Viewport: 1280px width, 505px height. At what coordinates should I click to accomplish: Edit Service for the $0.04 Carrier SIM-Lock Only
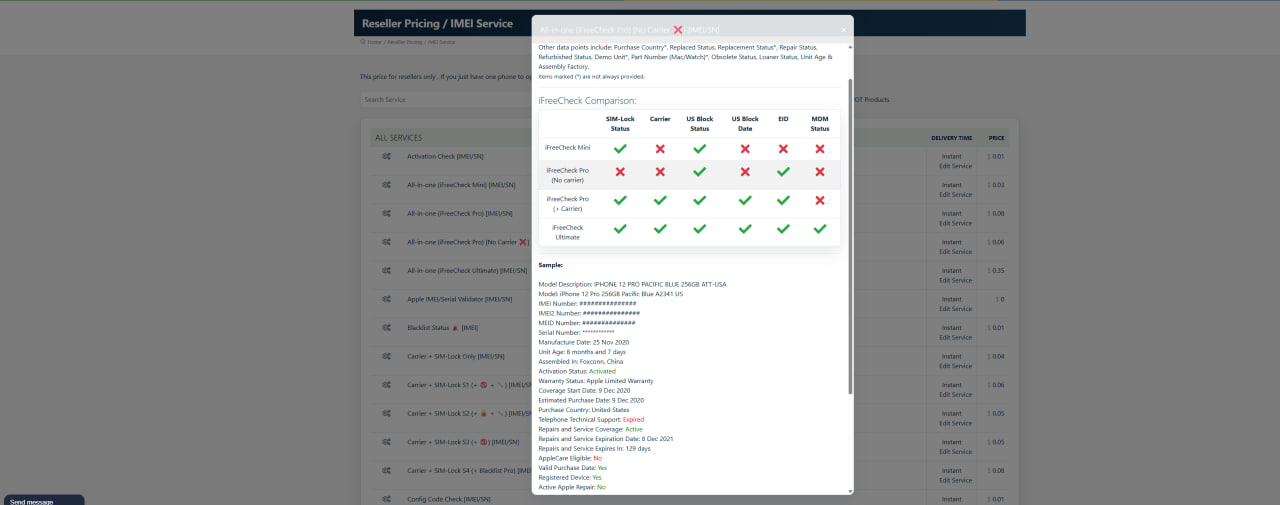click(955, 366)
